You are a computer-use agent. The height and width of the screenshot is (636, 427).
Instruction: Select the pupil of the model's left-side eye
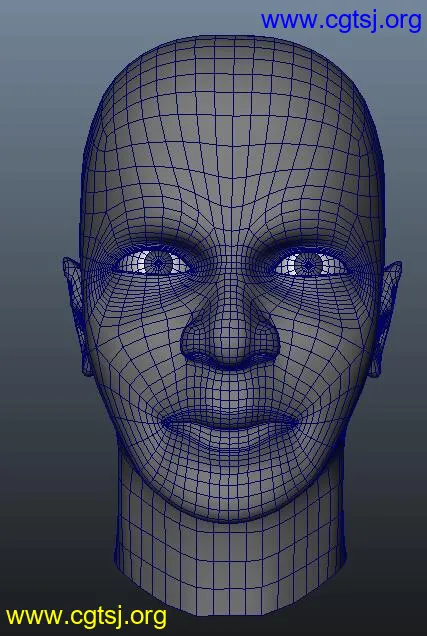(x=159, y=263)
